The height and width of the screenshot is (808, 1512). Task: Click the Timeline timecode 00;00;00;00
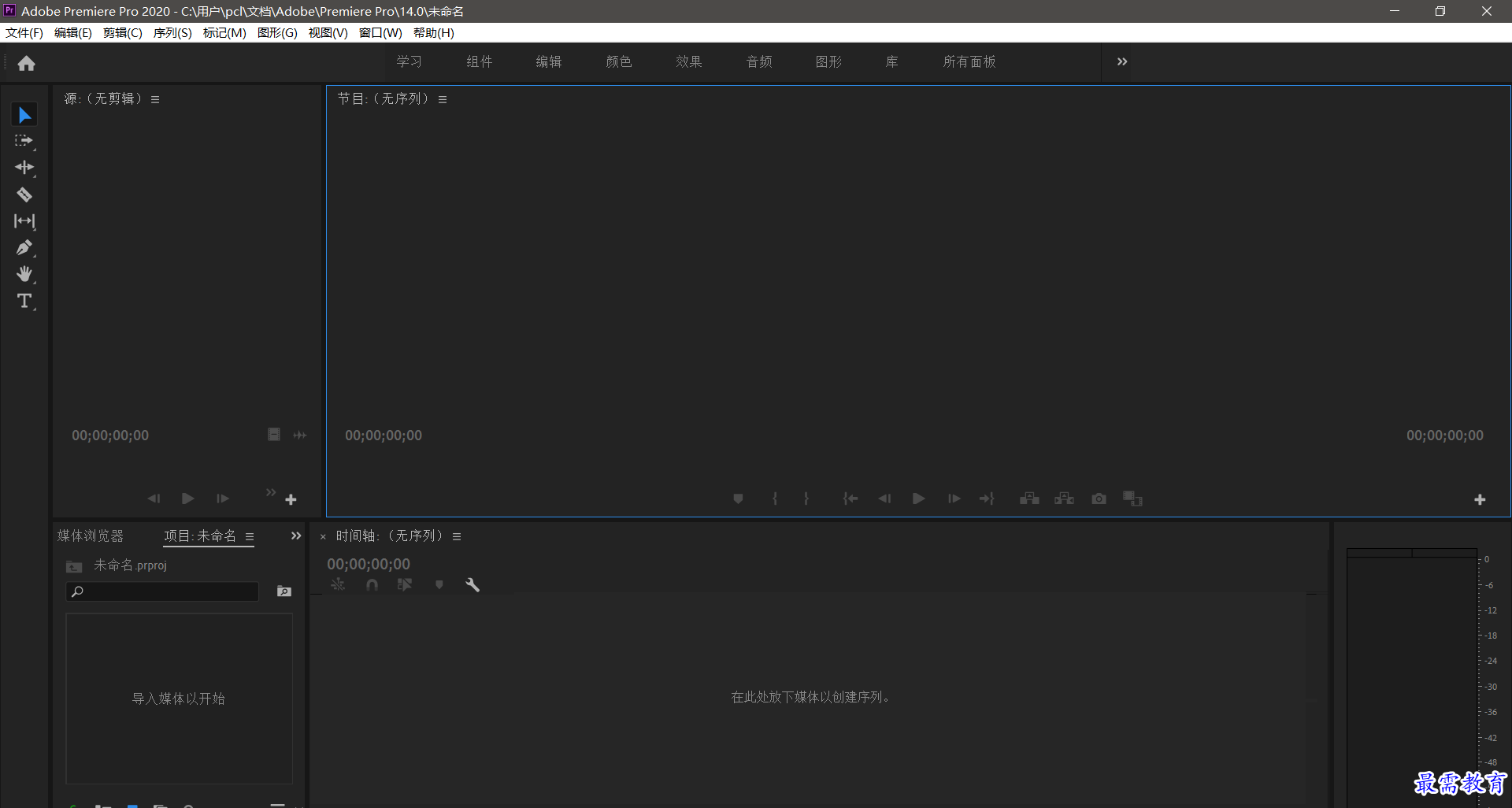point(369,564)
